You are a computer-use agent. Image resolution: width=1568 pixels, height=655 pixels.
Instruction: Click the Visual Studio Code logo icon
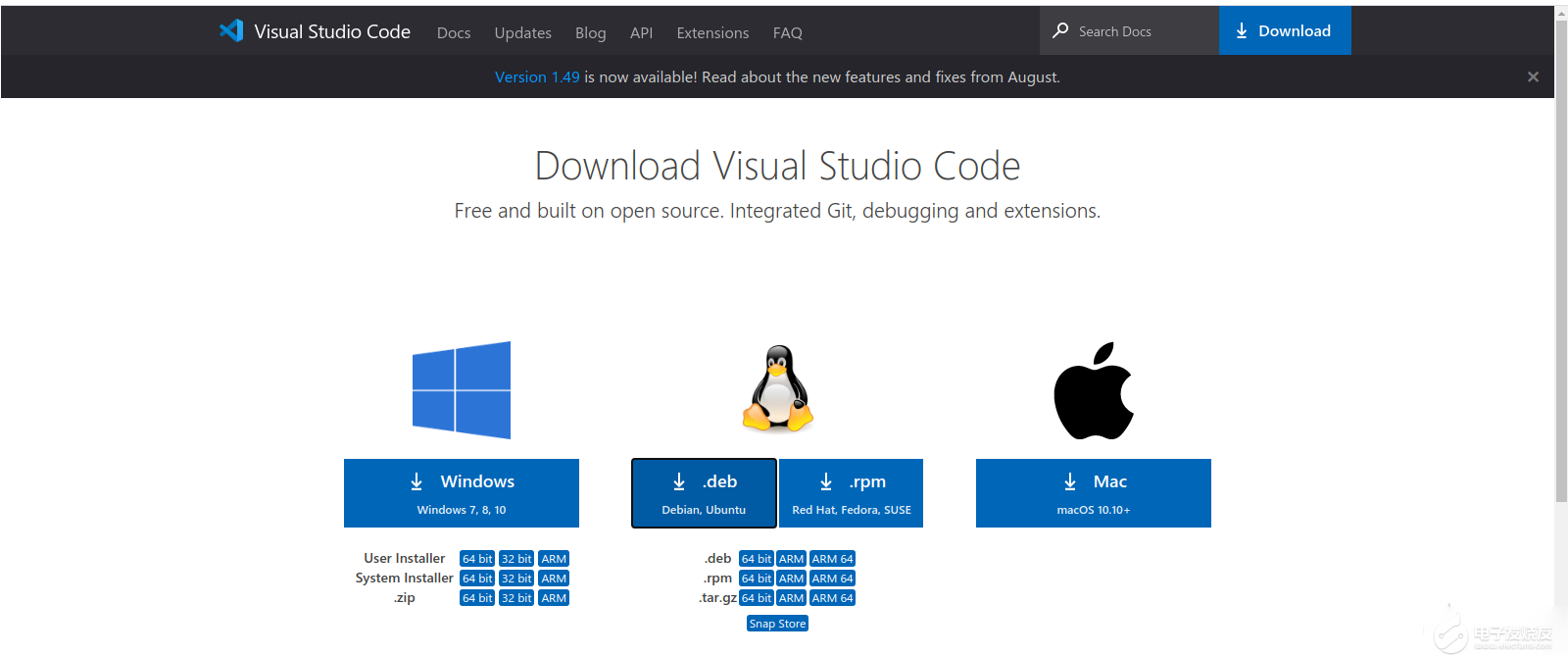click(231, 30)
